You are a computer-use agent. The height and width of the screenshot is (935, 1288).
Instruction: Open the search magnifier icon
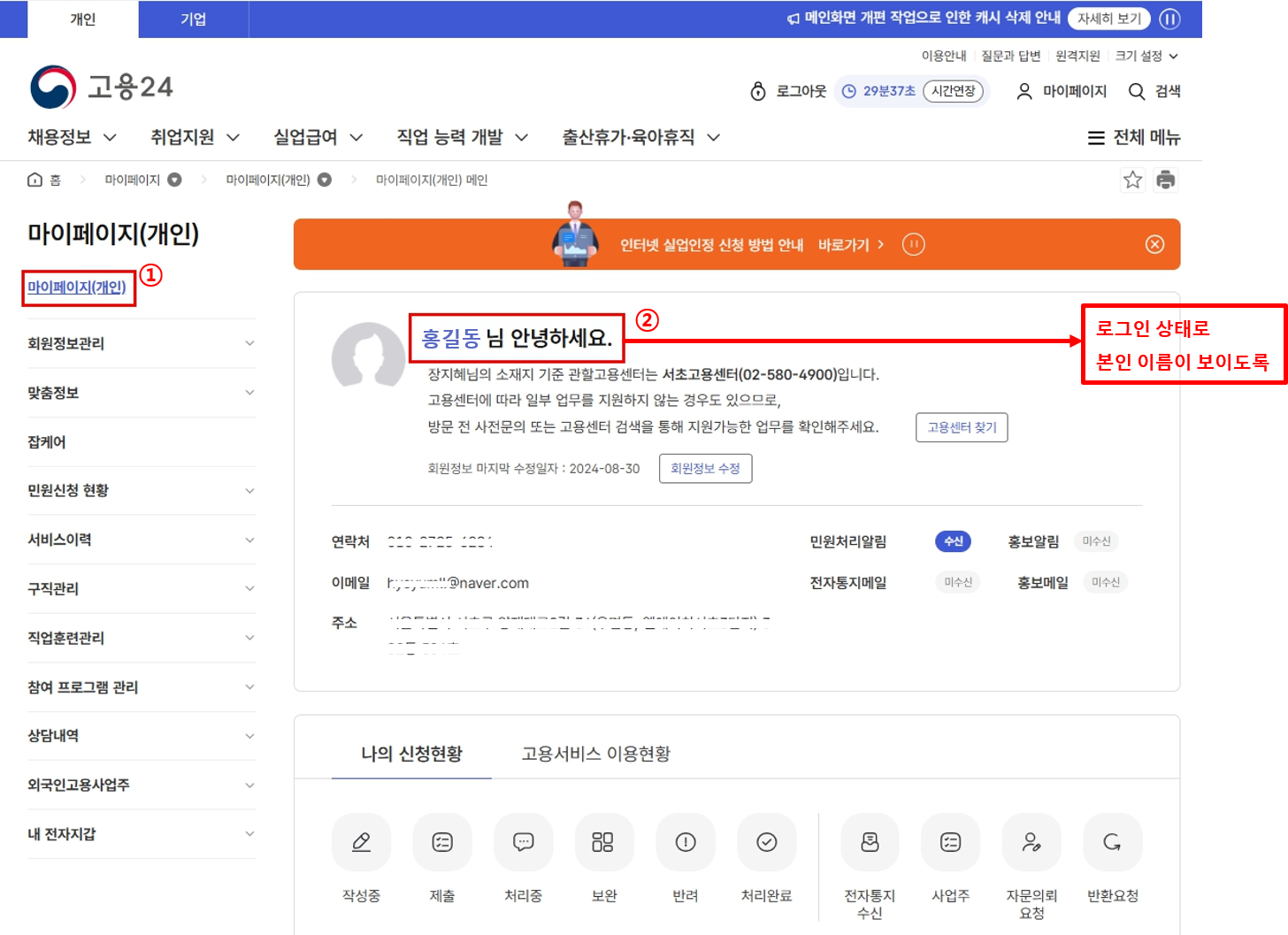[x=1137, y=91]
